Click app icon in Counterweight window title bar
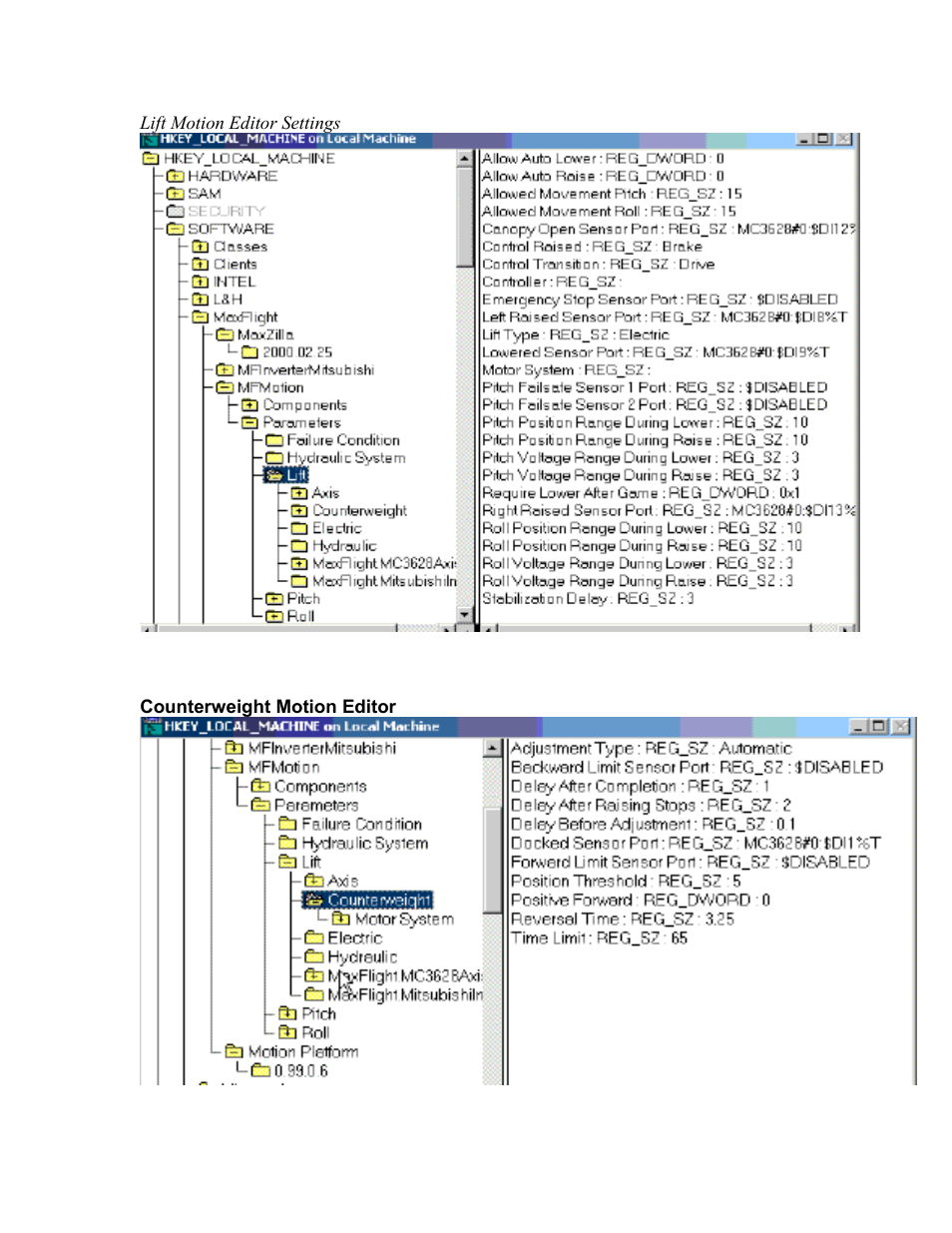 pyautogui.click(x=153, y=727)
